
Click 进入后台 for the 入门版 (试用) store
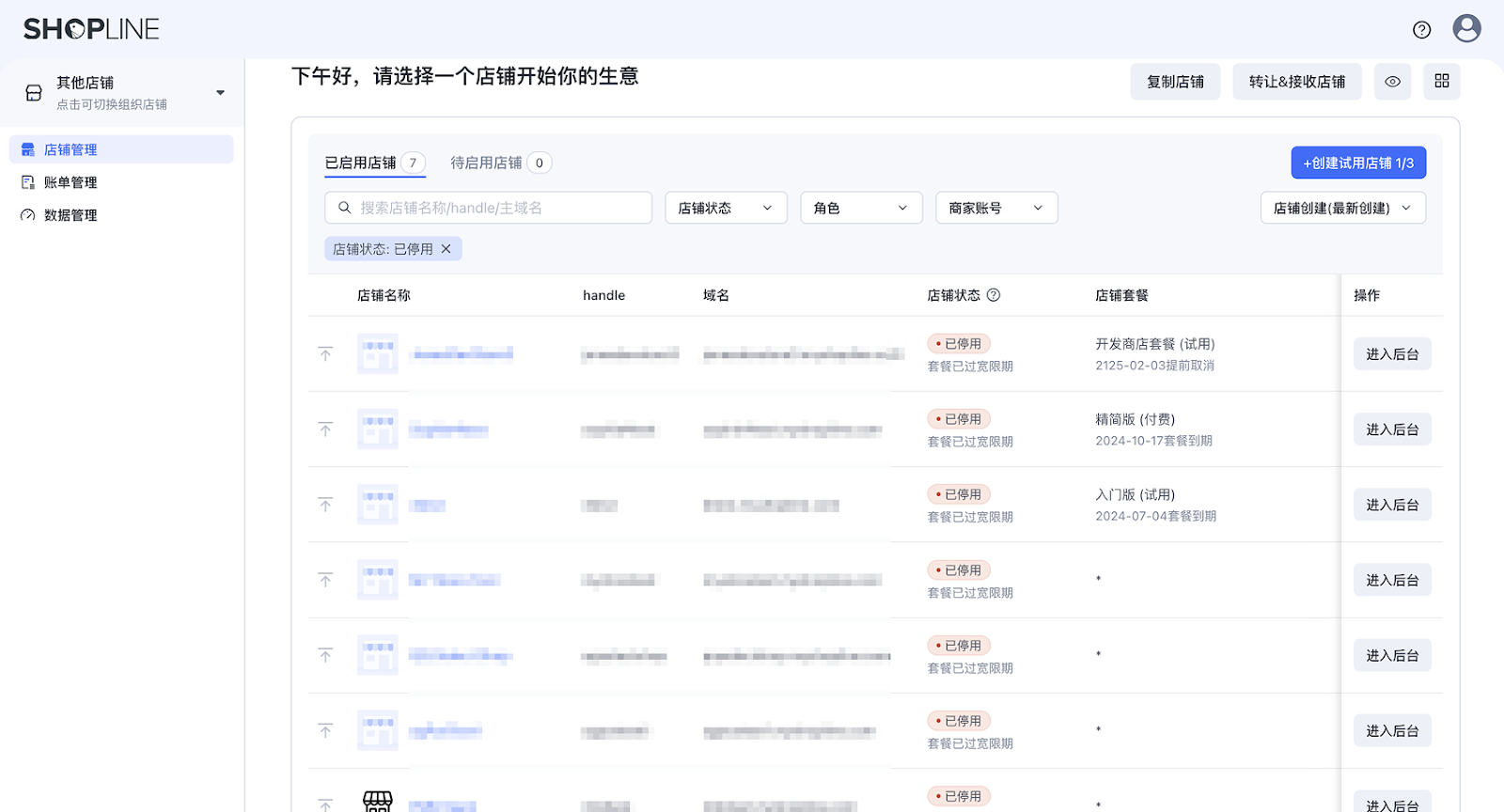[x=1392, y=505]
